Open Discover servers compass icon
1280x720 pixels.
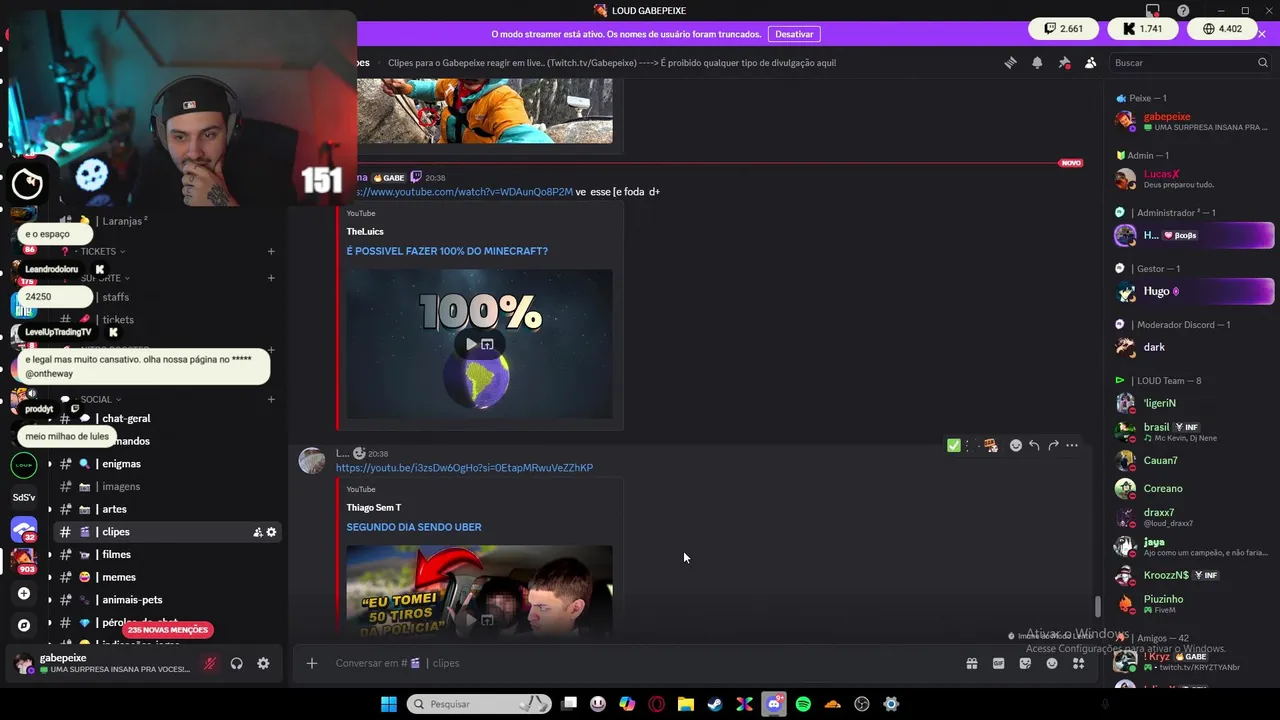(x=24, y=625)
